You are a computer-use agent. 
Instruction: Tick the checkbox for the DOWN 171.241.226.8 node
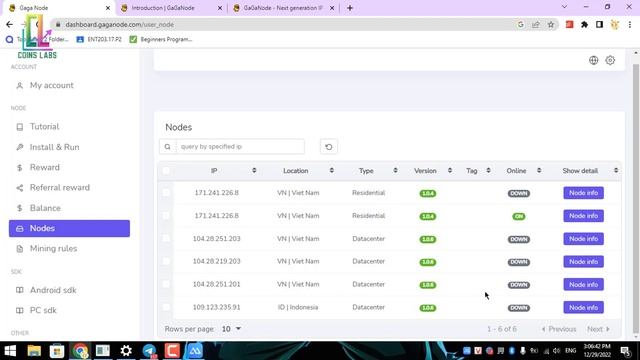[x=166, y=193]
